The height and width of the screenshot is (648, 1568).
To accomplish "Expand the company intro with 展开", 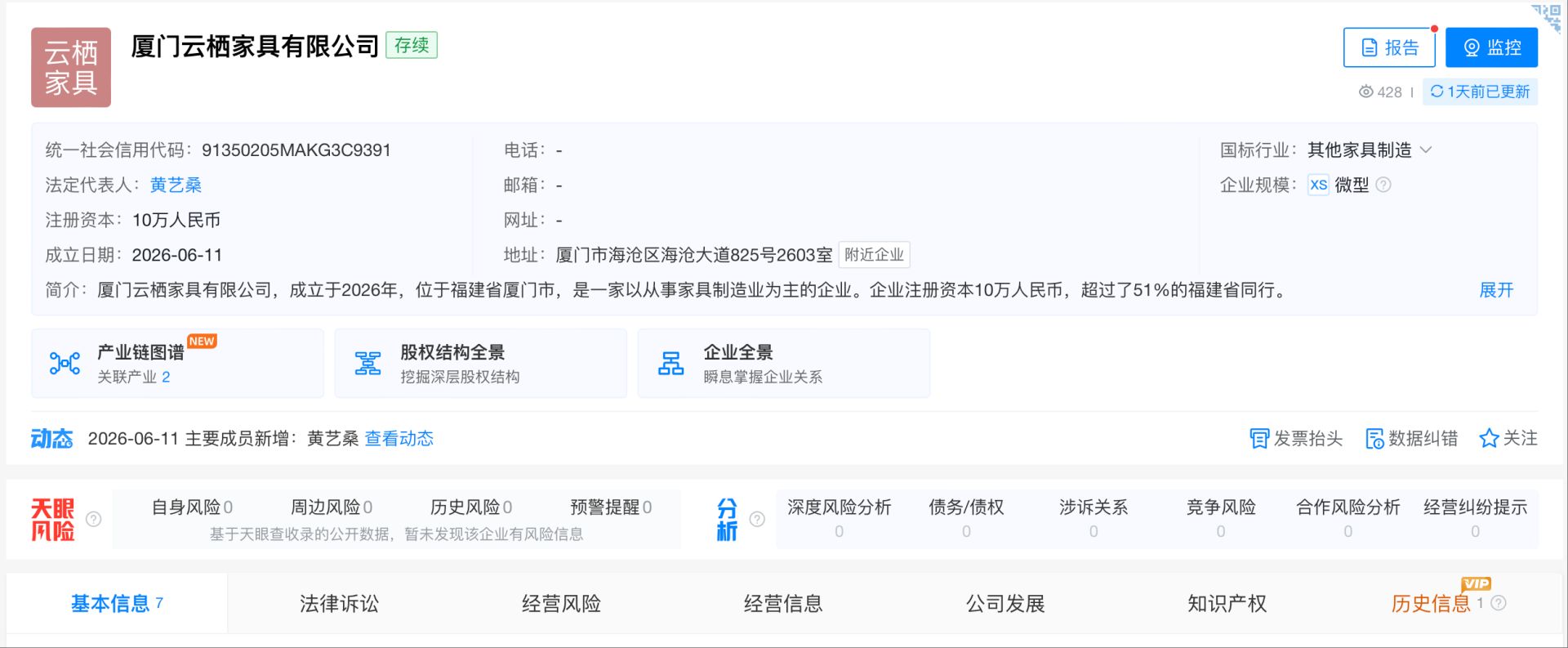I will 1496,290.
